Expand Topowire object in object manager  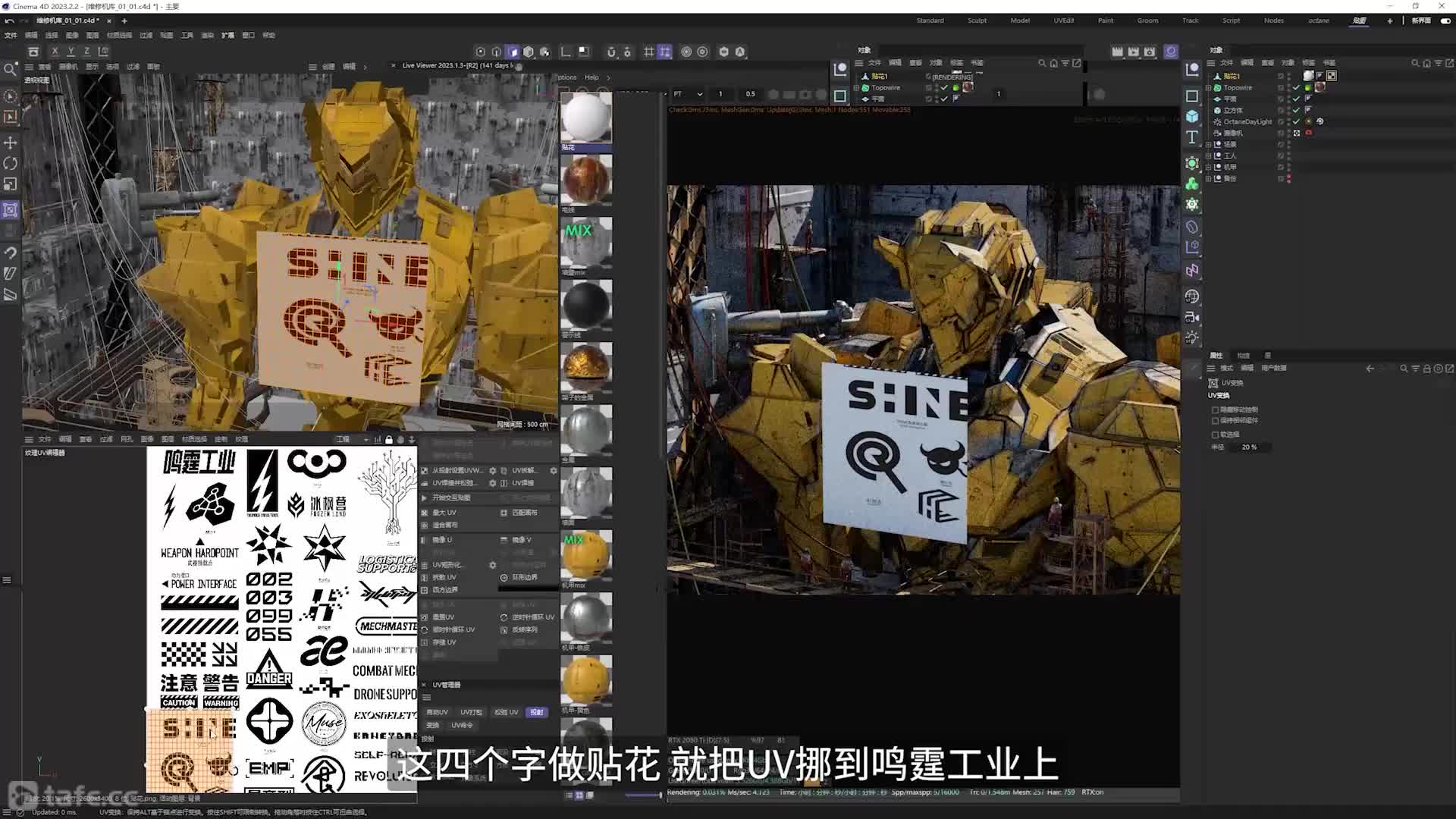(1209, 88)
